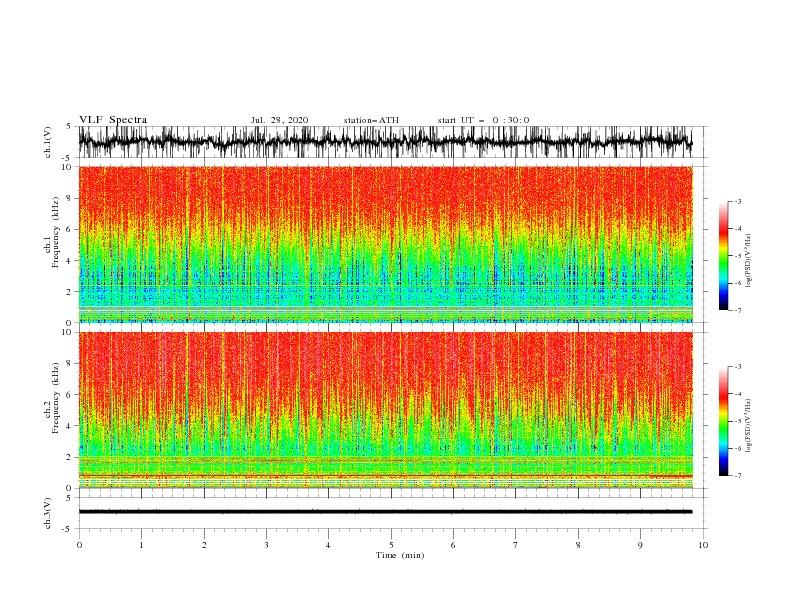Click the "ch.3(V)" axis label
This screenshot has width=792, height=612.
pos(48,513)
